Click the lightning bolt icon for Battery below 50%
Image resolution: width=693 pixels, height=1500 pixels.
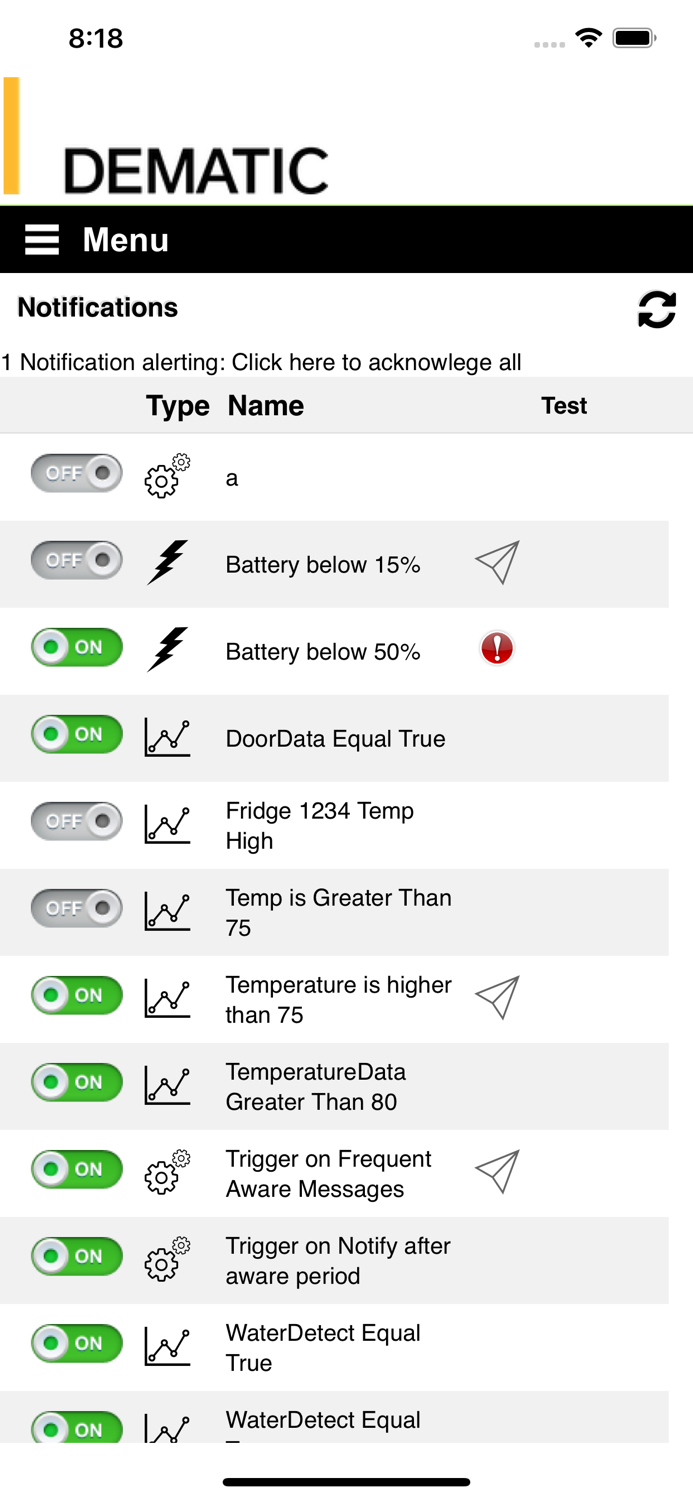coord(165,648)
